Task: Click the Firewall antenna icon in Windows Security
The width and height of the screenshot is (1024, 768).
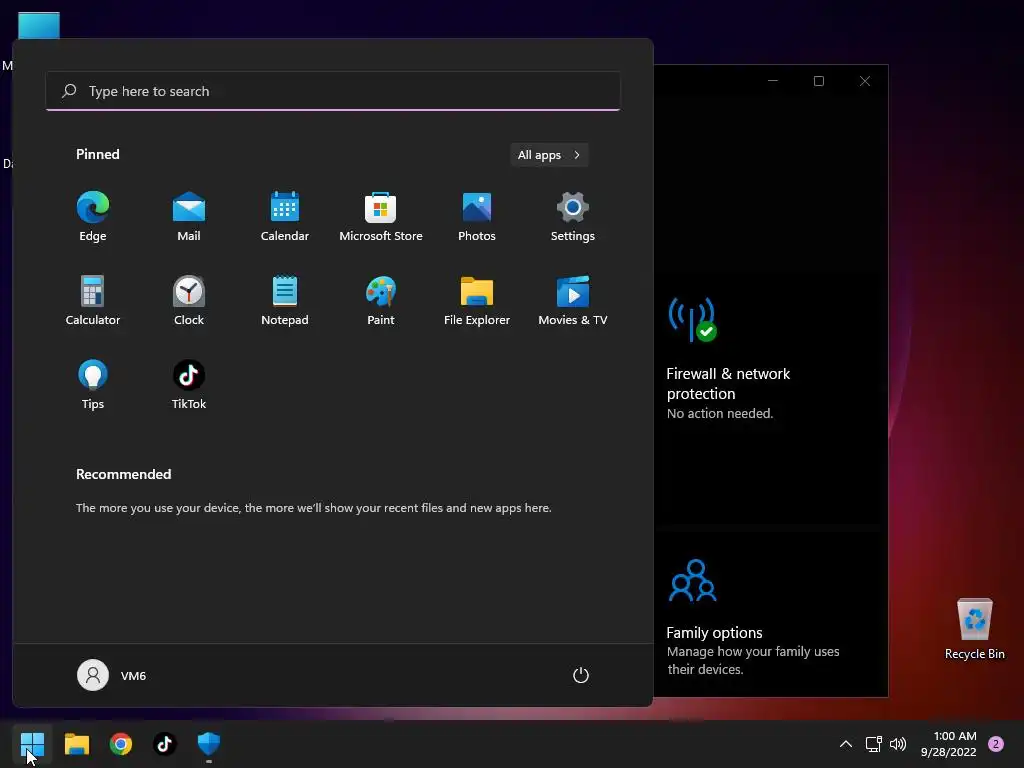Action: [692, 319]
